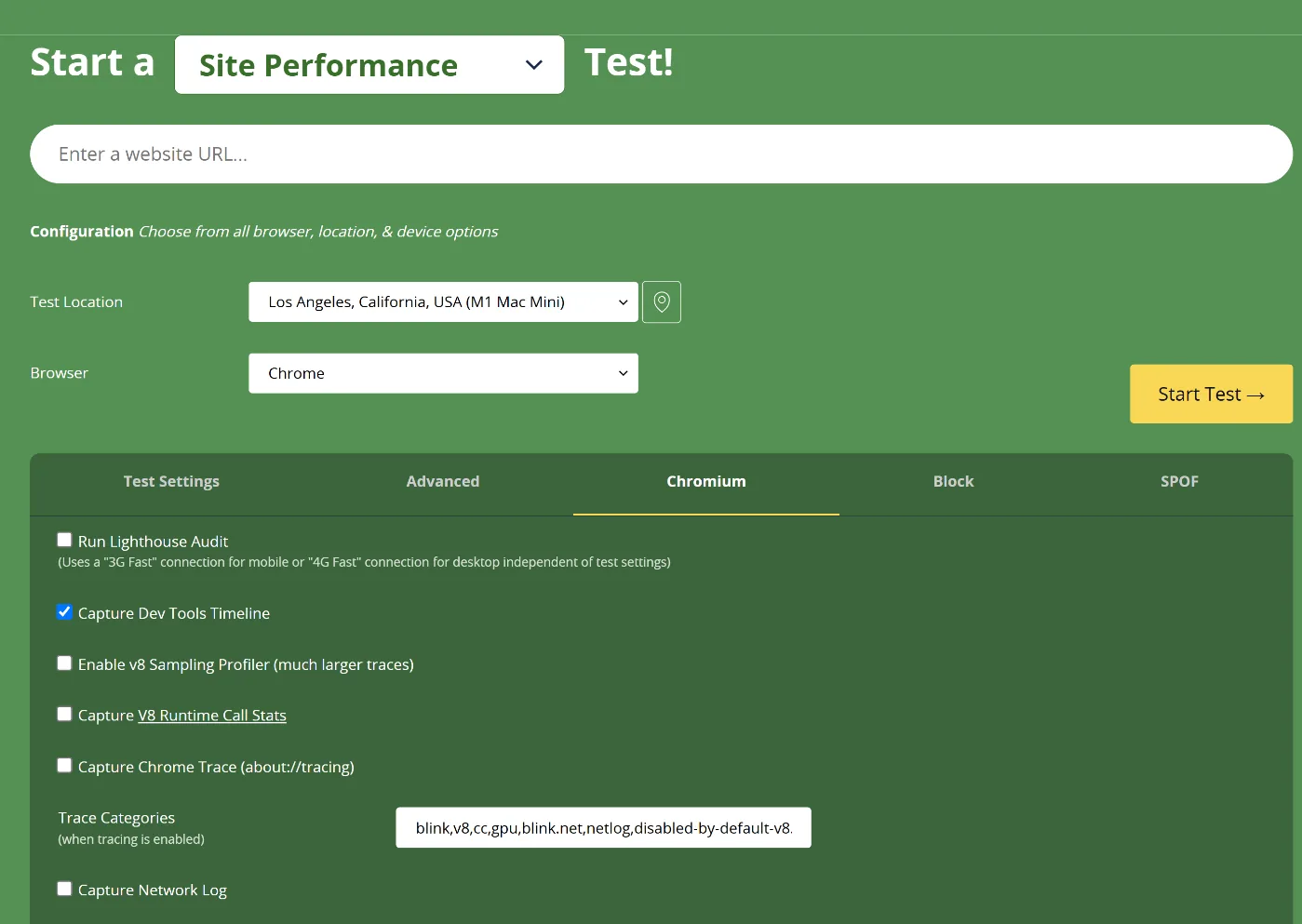Select the Block tab
Screen dimensions: 1302x924
click(x=953, y=481)
